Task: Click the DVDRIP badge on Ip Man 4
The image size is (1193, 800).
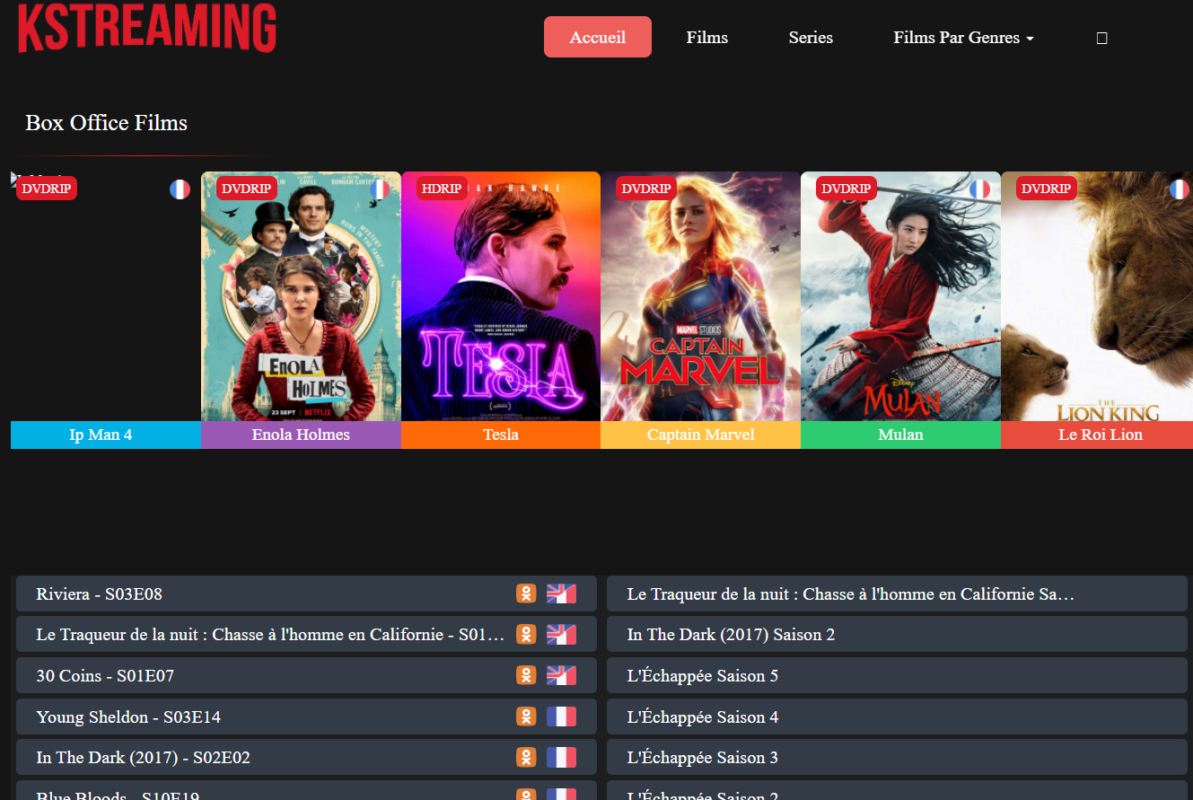Action: coord(46,188)
